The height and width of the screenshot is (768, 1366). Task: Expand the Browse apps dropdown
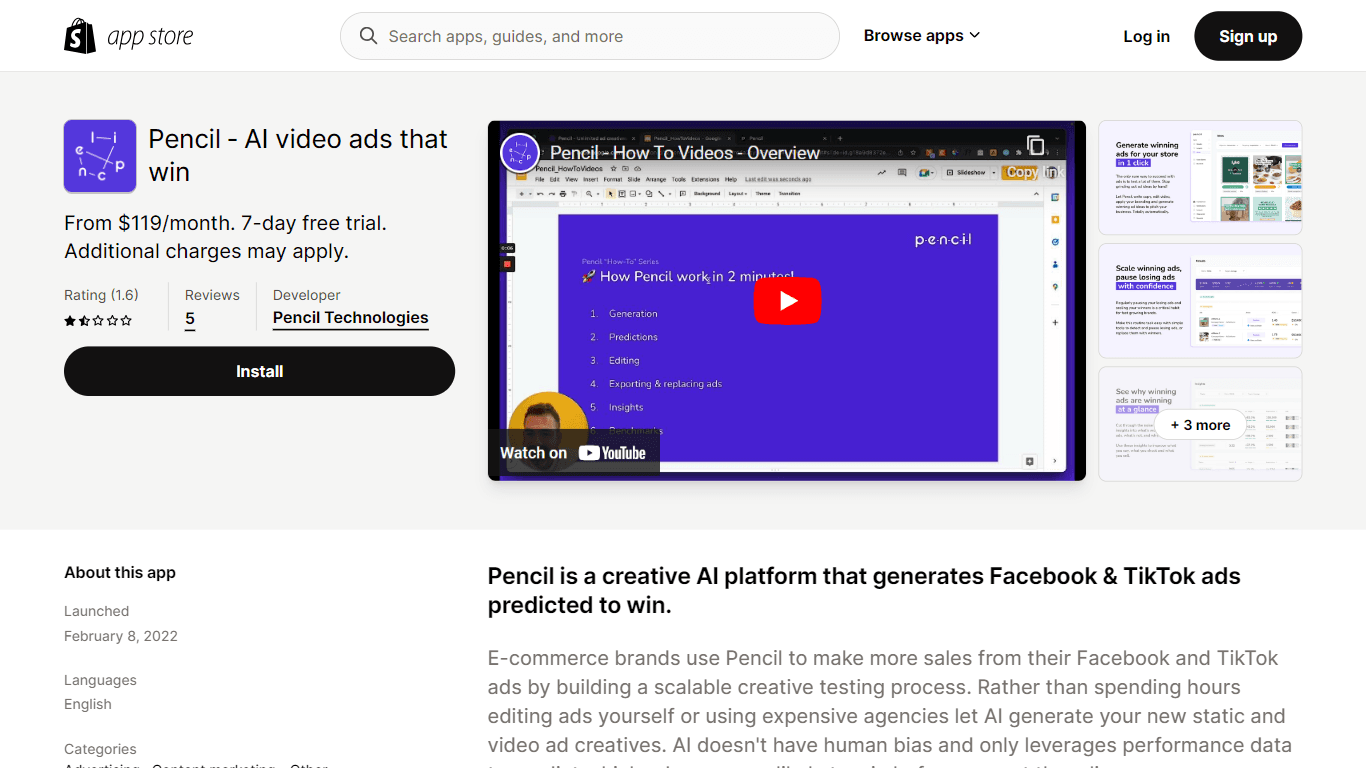(922, 36)
